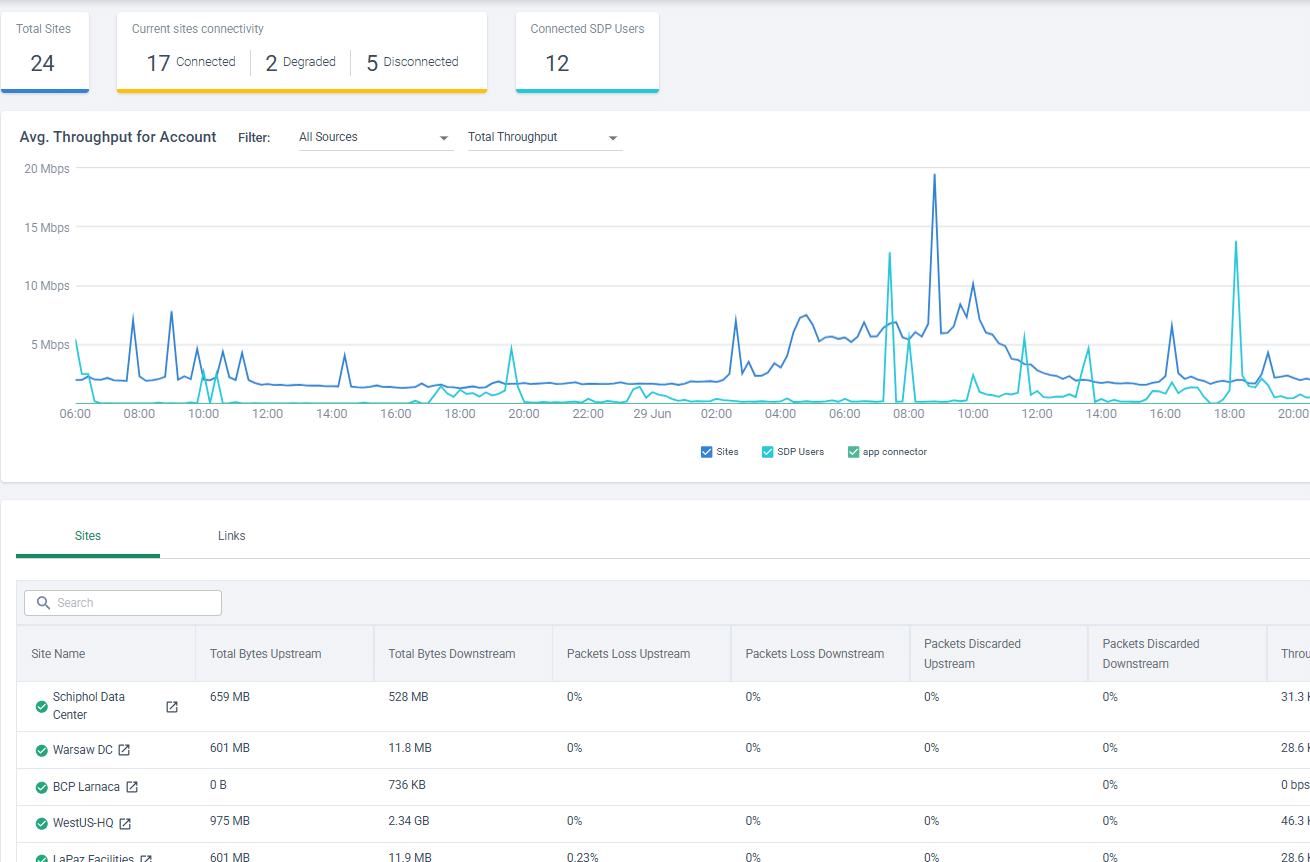1310x862 pixels.
Task: Expand the All Sources filter dropdown
Action: (x=375, y=137)
